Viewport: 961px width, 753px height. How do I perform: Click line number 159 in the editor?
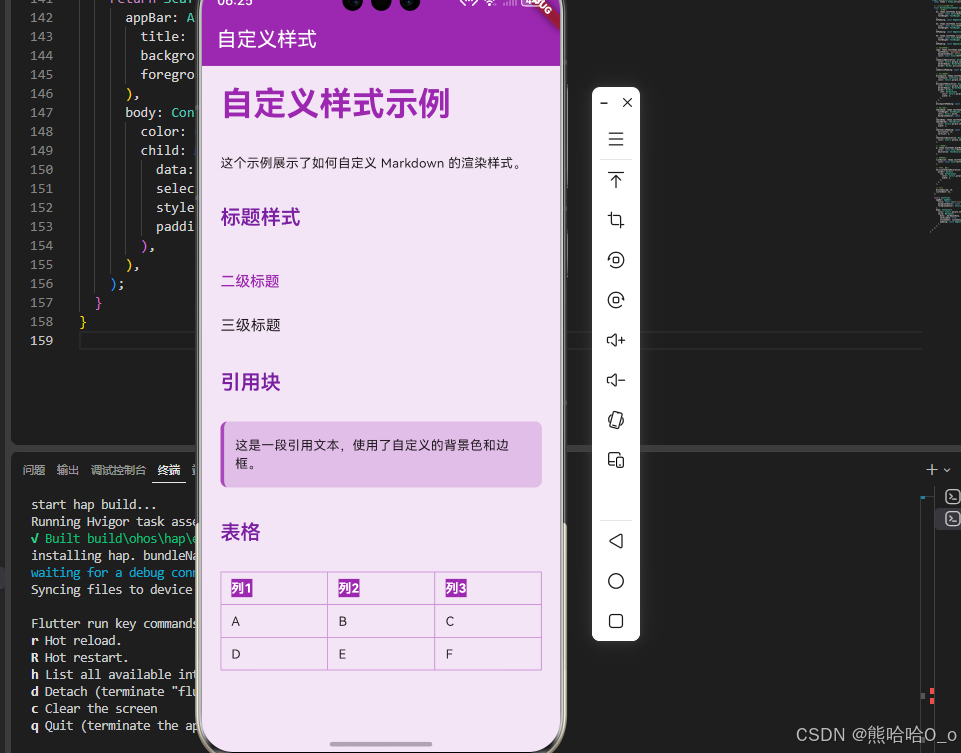[42, 341]
